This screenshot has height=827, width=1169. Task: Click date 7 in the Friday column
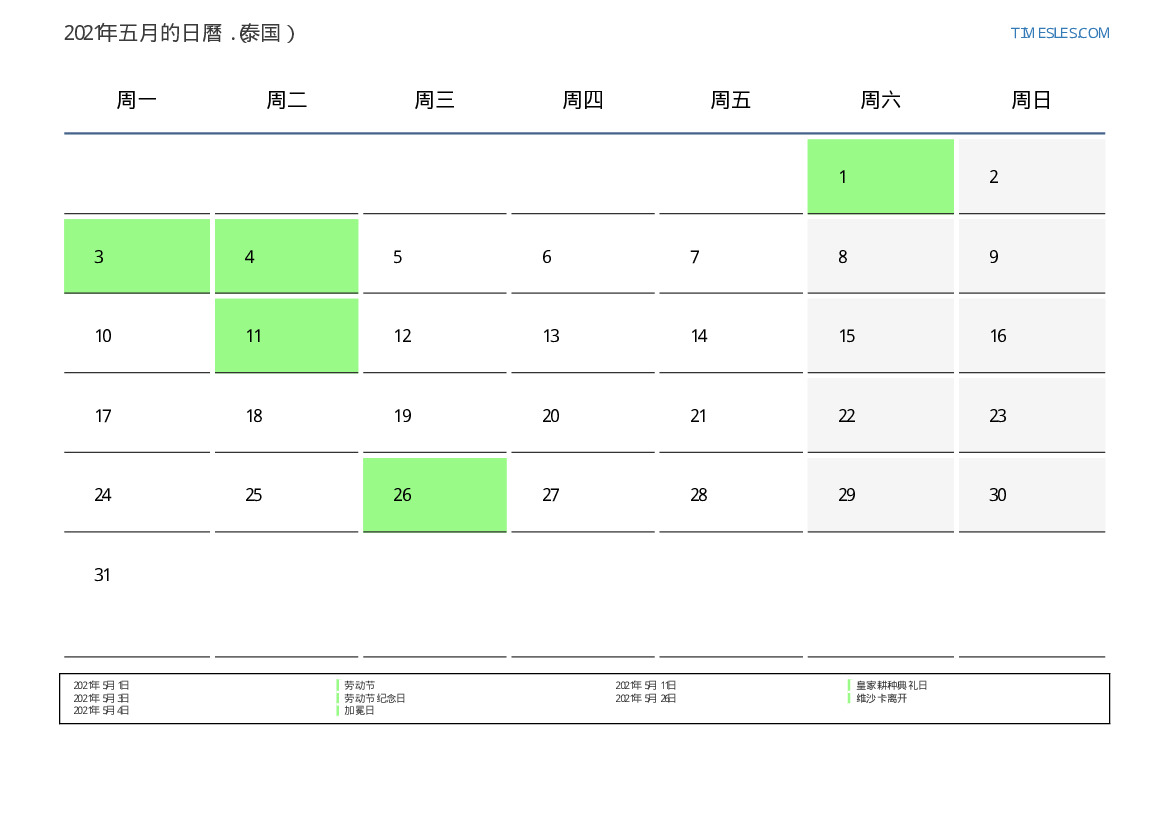tap(694, 257)
